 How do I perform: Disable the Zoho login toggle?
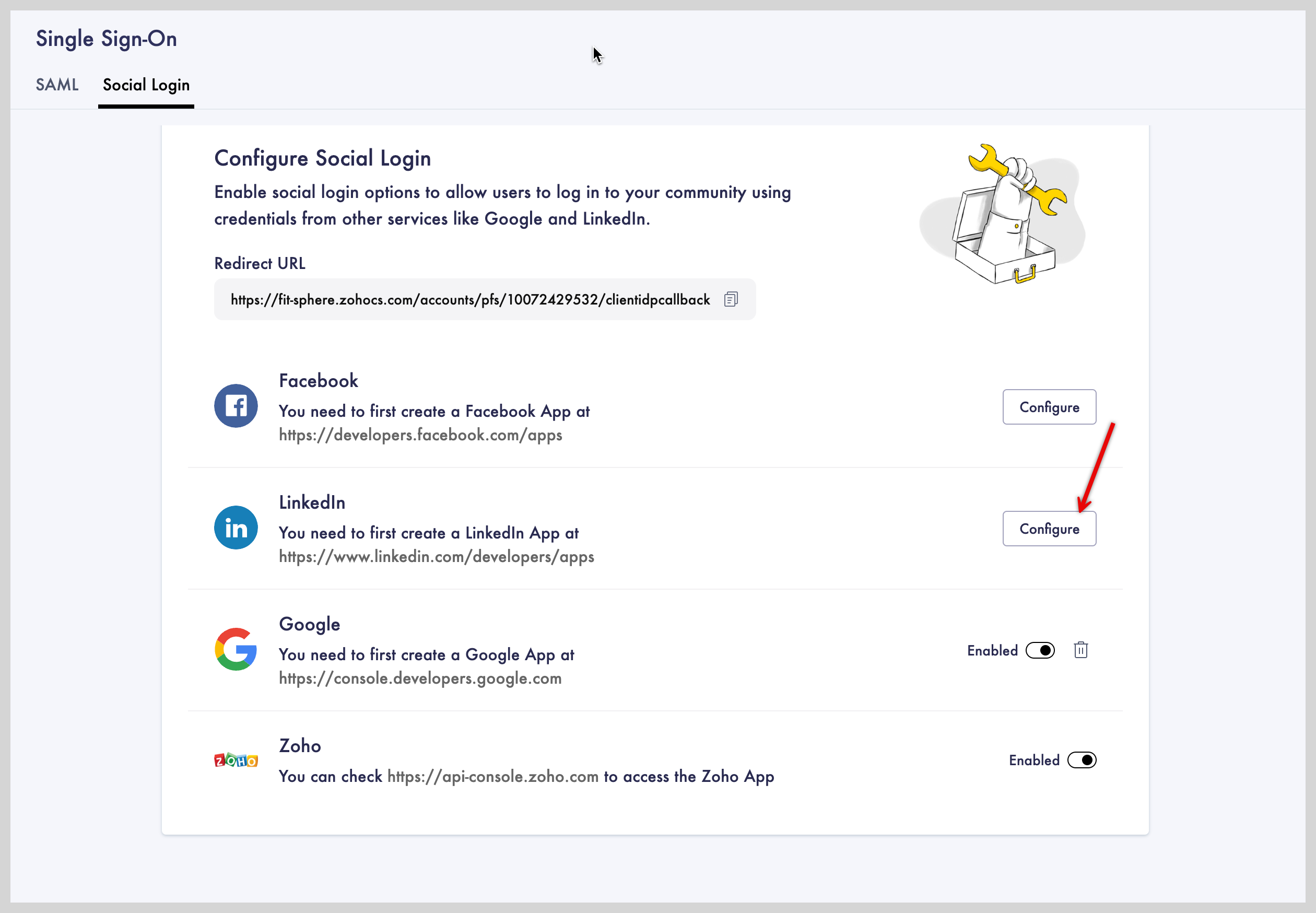pos(1082,760)
